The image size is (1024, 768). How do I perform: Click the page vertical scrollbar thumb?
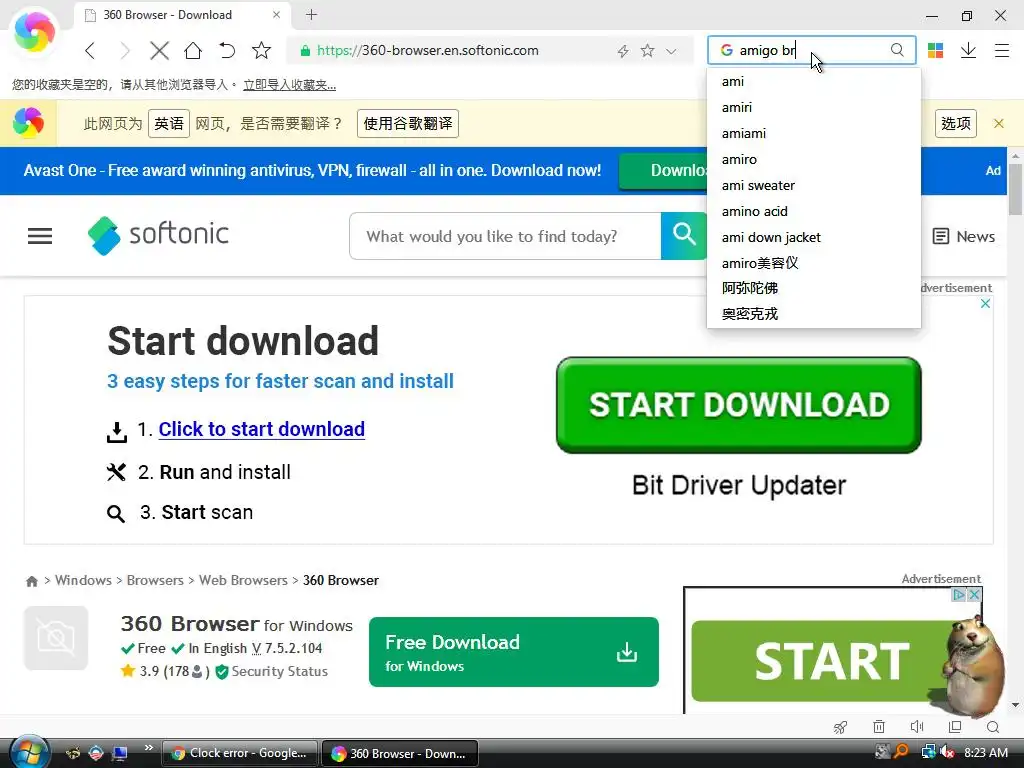pyautogui.click(x=1015, y=189)
